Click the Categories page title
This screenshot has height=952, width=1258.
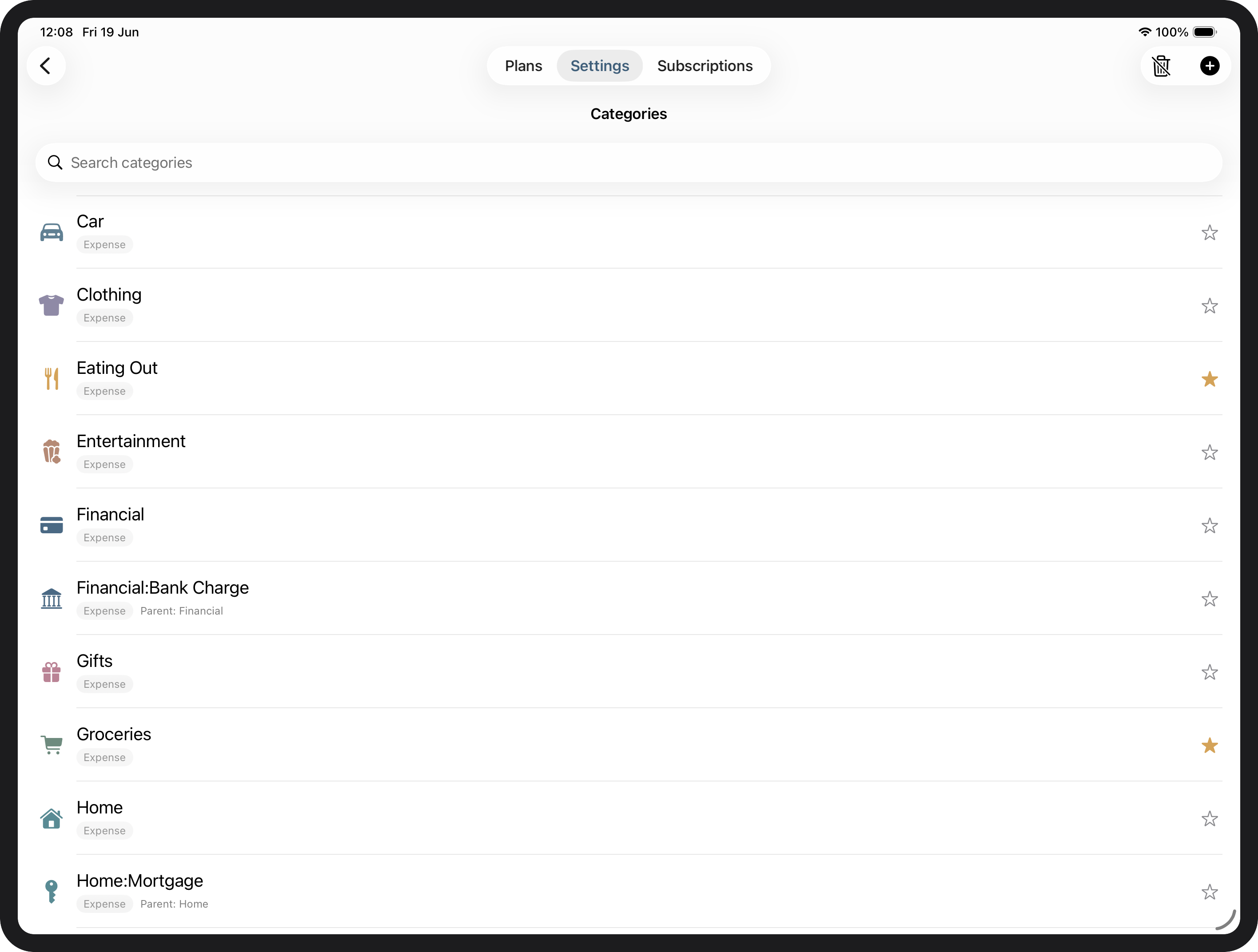[629, 114]
